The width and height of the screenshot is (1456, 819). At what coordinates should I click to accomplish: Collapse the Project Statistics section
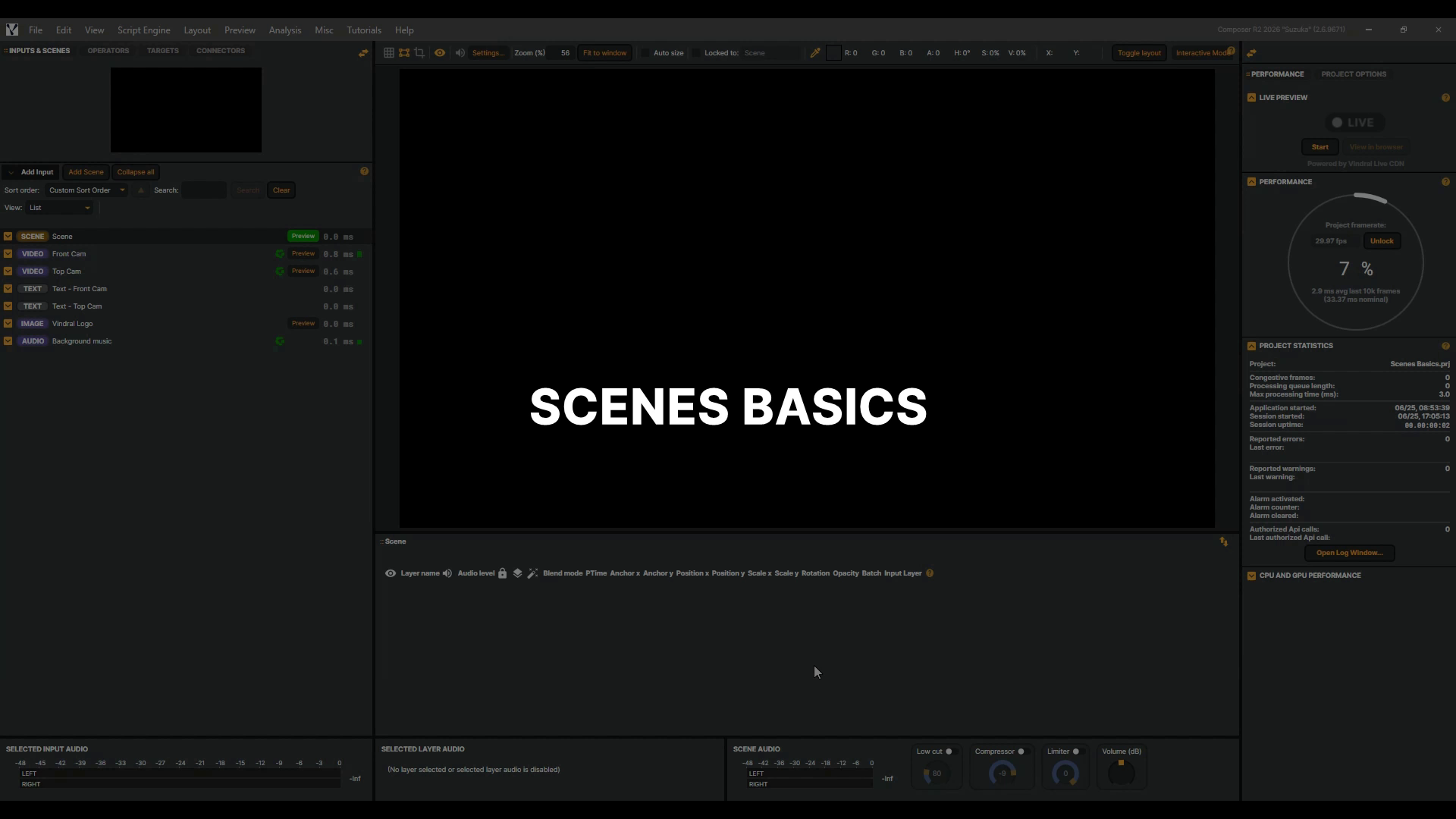coord(1251,346)
